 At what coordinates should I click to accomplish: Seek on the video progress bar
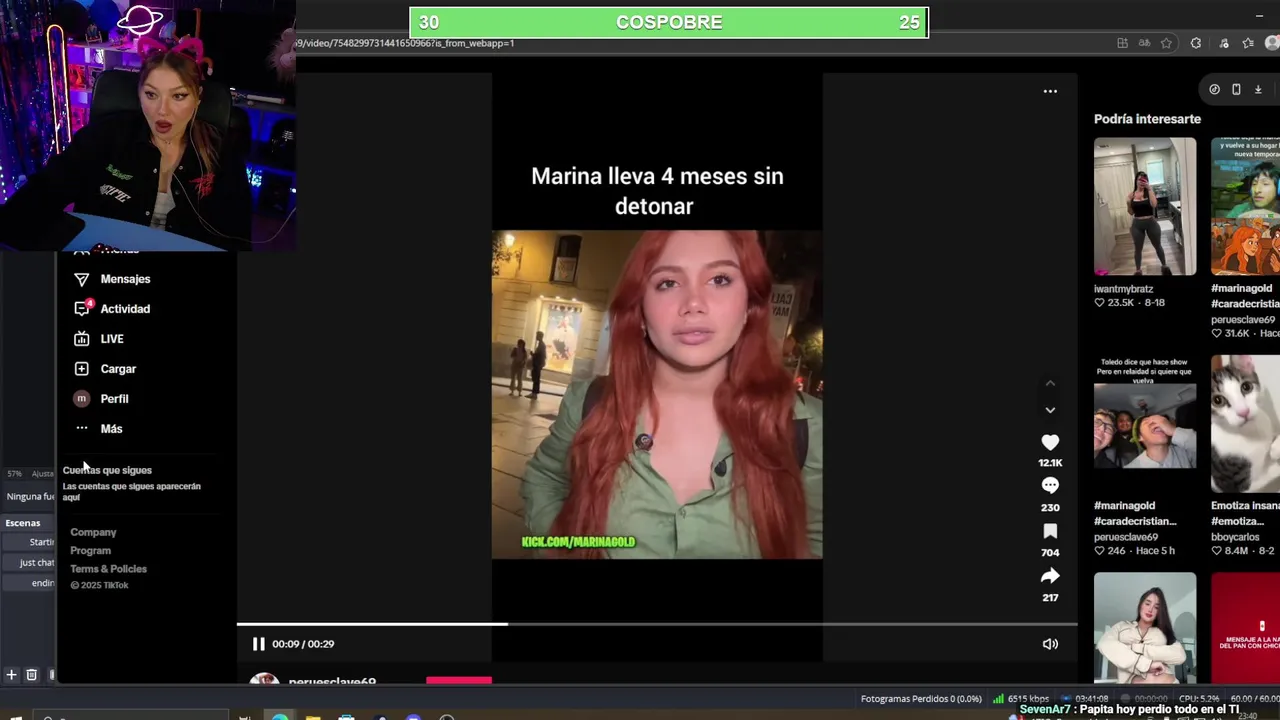click(657, 625)
